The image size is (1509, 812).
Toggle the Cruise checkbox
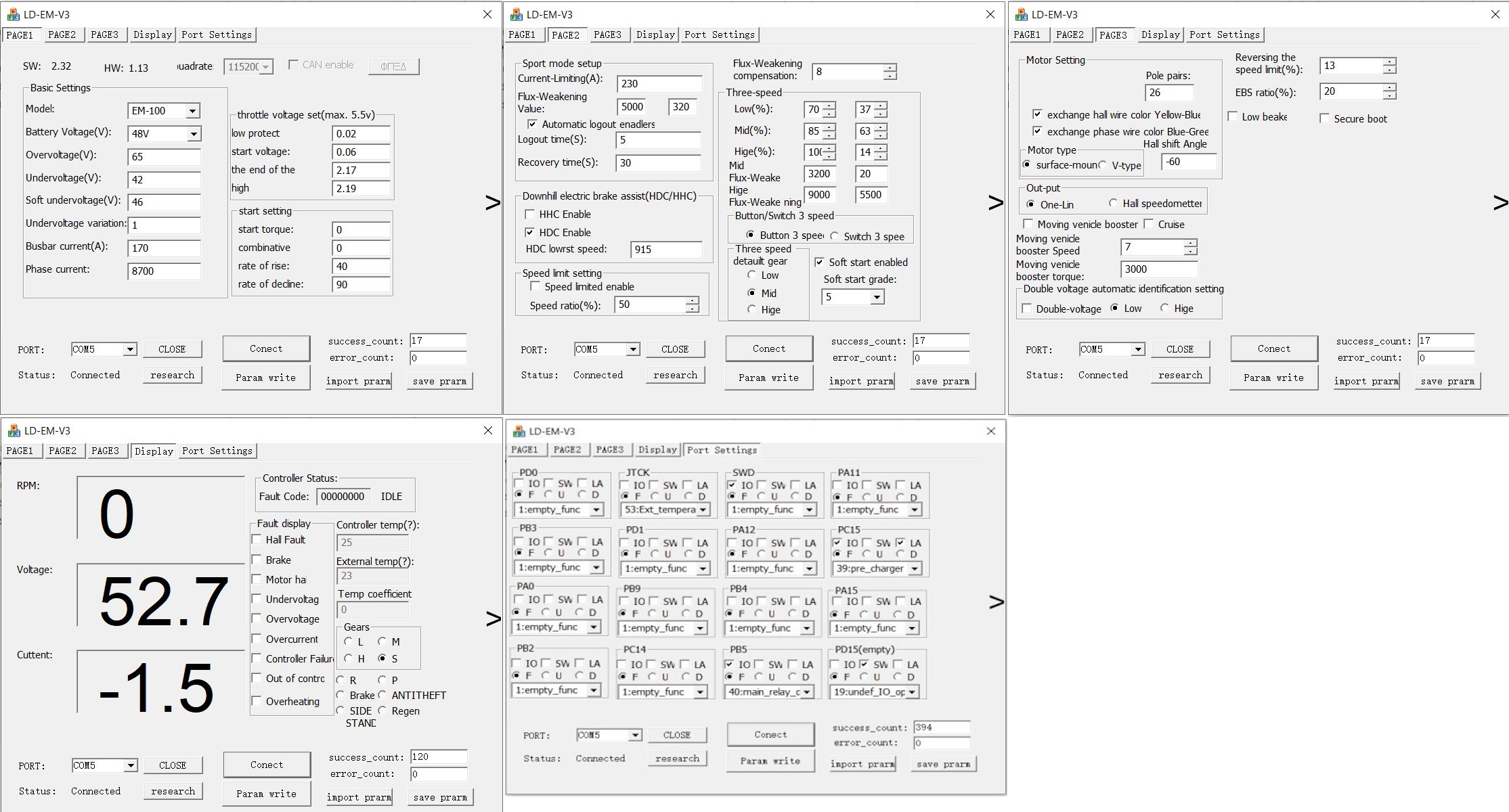point(1149,224)
